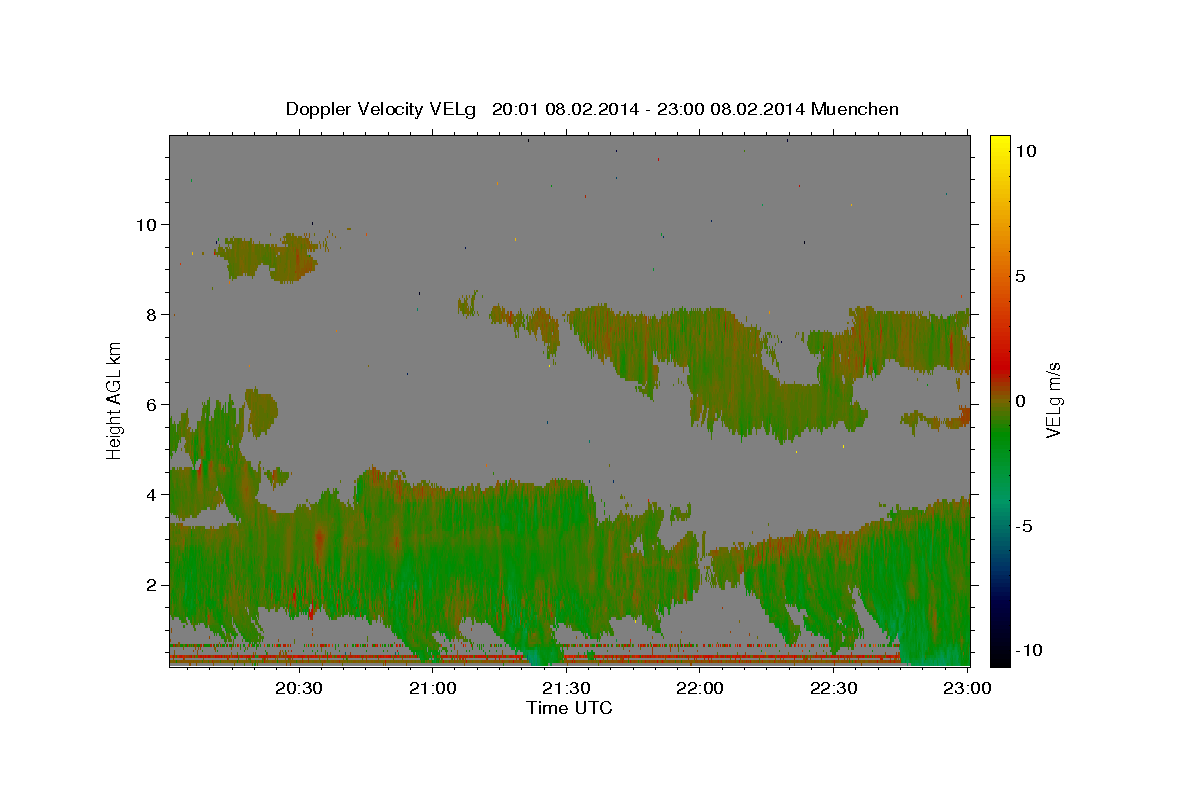Click the 21:30 time tick label
This screenshot has height=800, width=1200.
568,688
